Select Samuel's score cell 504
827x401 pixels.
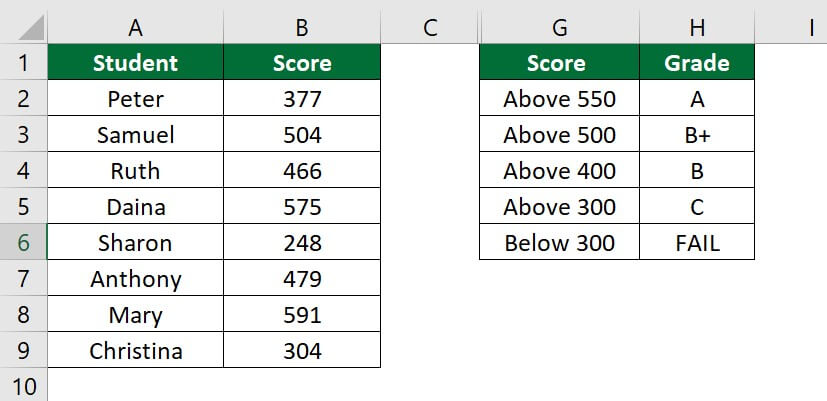[302, 135]
